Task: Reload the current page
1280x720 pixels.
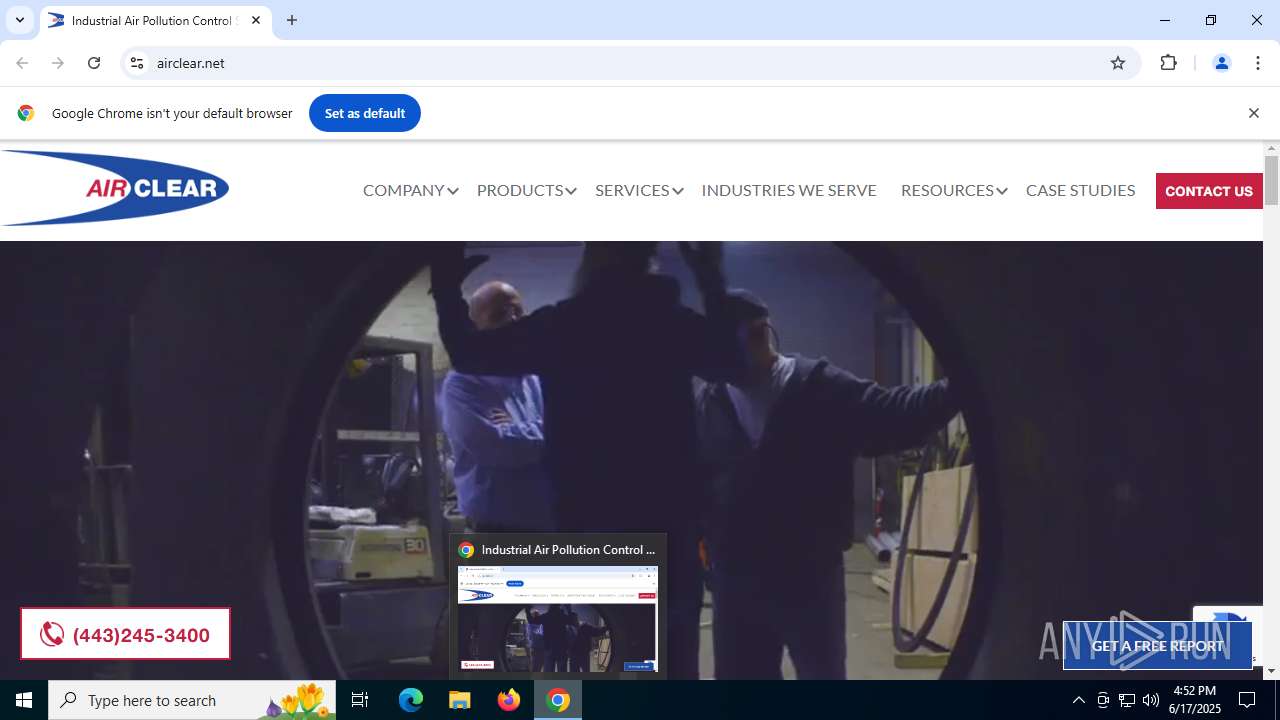Action: click(x=94, y=63)
